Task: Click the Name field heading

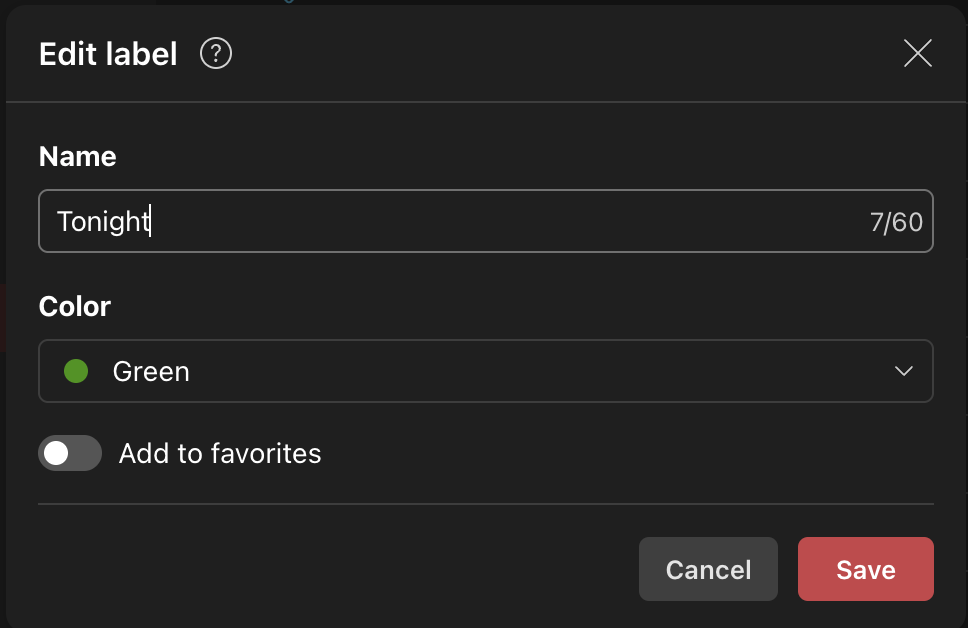Action: (77, 156)
